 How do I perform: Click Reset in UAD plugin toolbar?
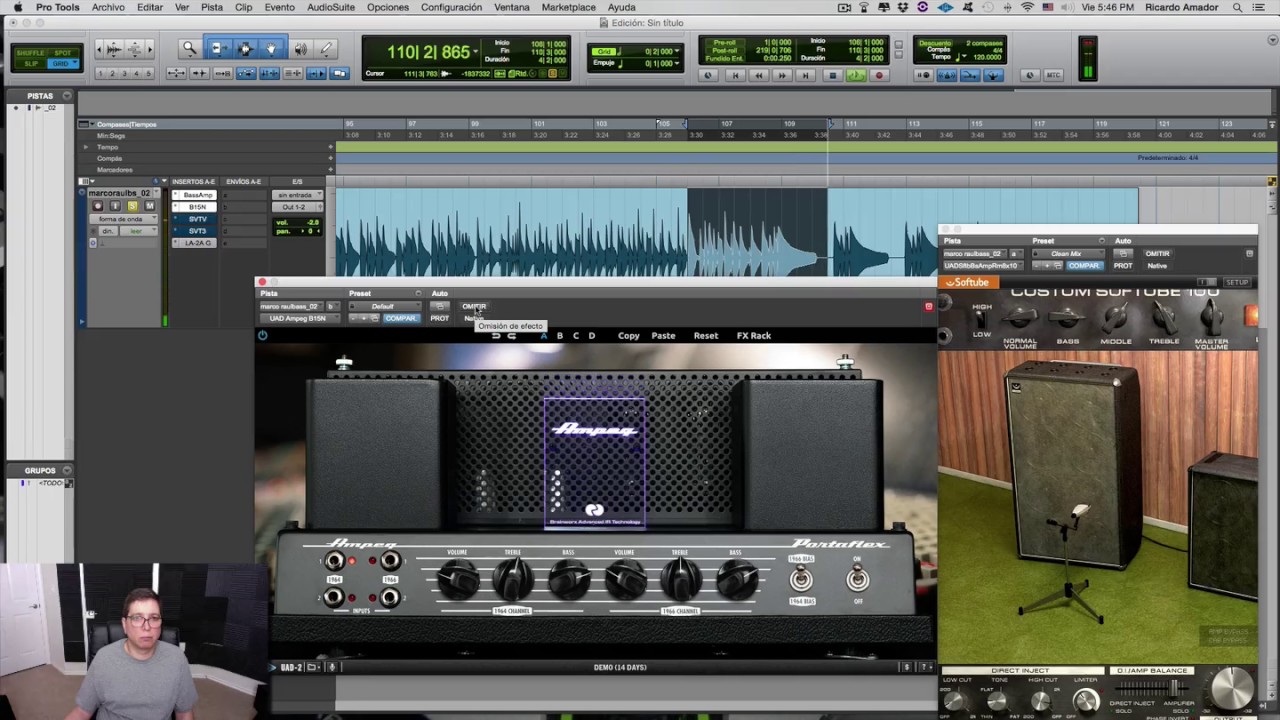click(x=706, y=336)
